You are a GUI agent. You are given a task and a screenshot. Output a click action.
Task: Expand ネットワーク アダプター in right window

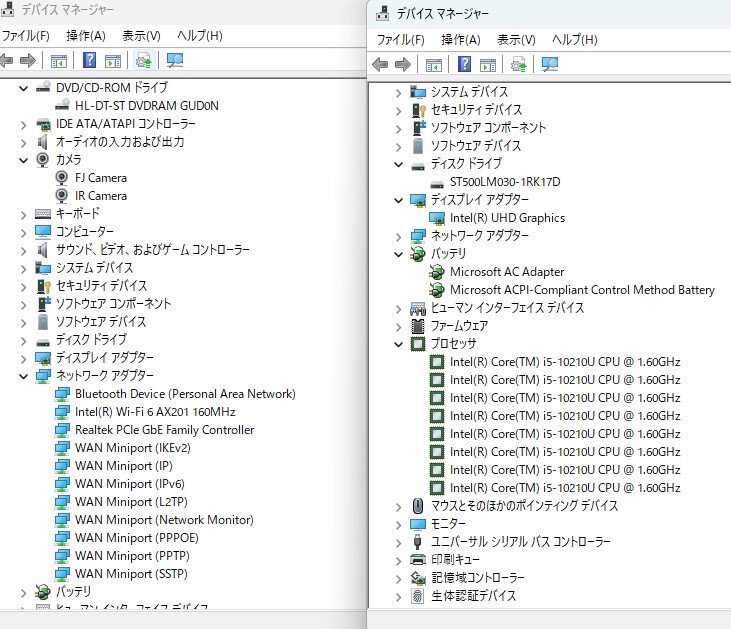coord(398,237)
